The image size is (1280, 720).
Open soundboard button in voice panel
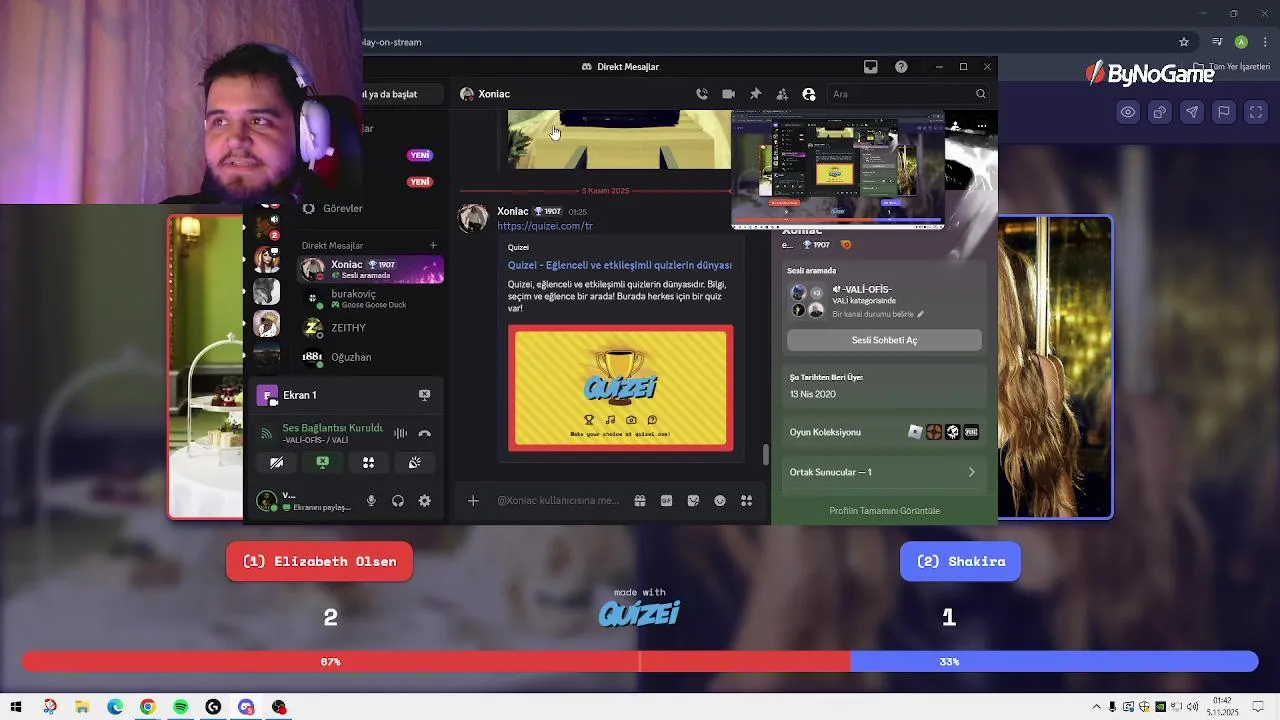point(414,462)
